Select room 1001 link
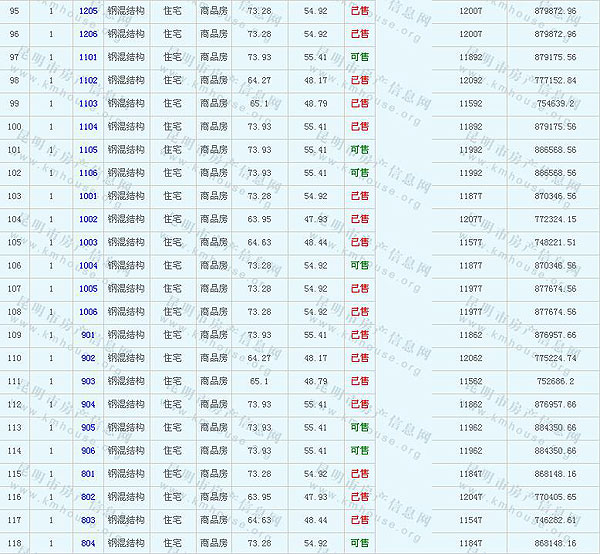The height and width of the screenshot is (554, 600). tap(88, 196)
